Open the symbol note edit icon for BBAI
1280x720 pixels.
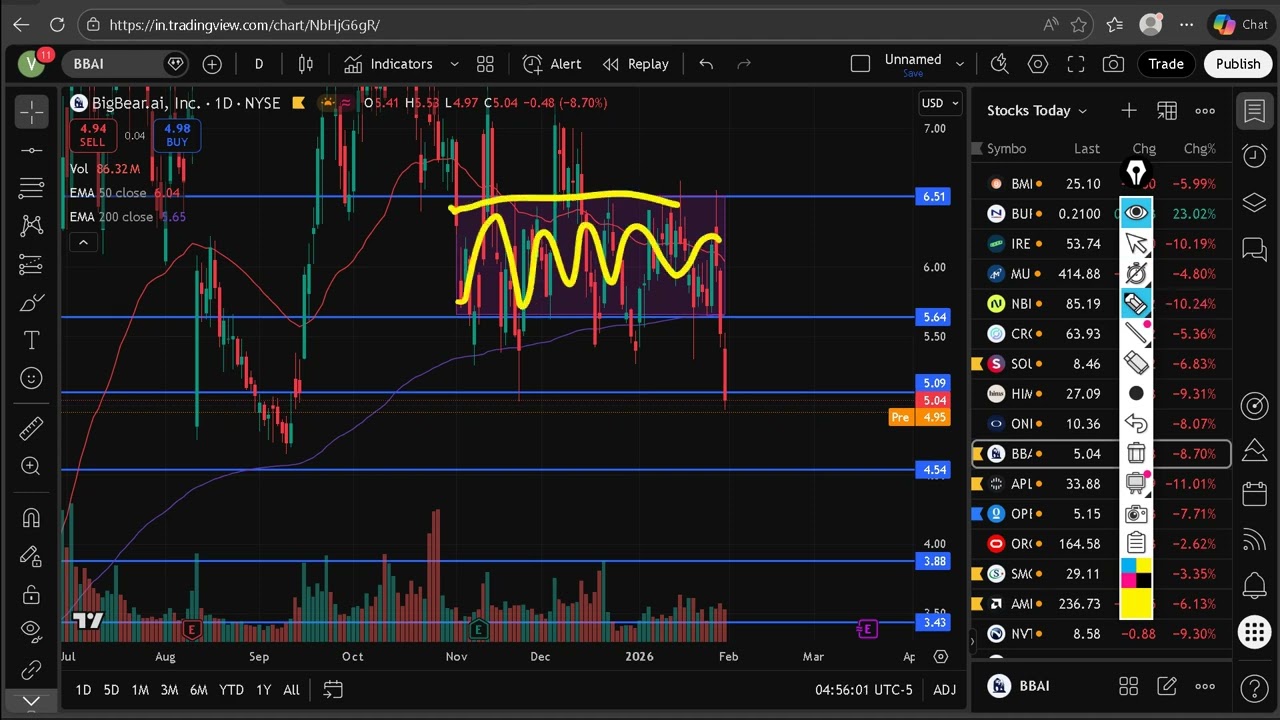pyautogui.click(x=1167, y=686)
